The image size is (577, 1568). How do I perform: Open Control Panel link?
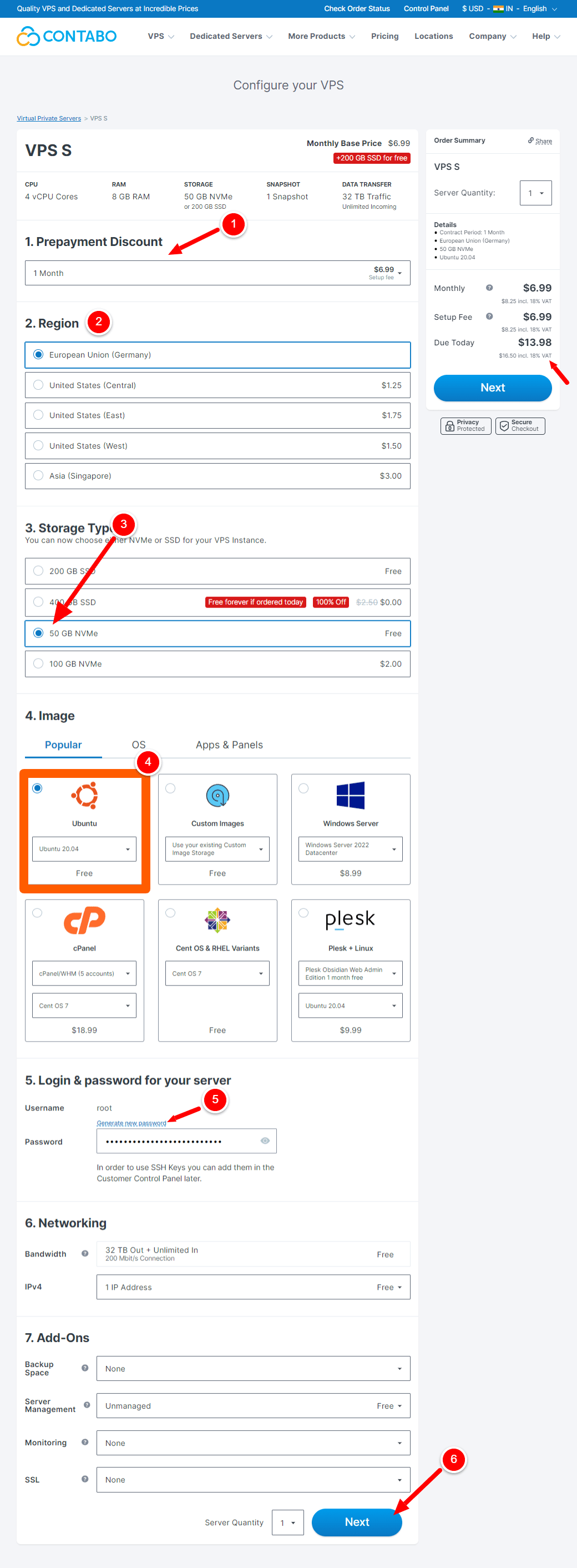(426, 8)
